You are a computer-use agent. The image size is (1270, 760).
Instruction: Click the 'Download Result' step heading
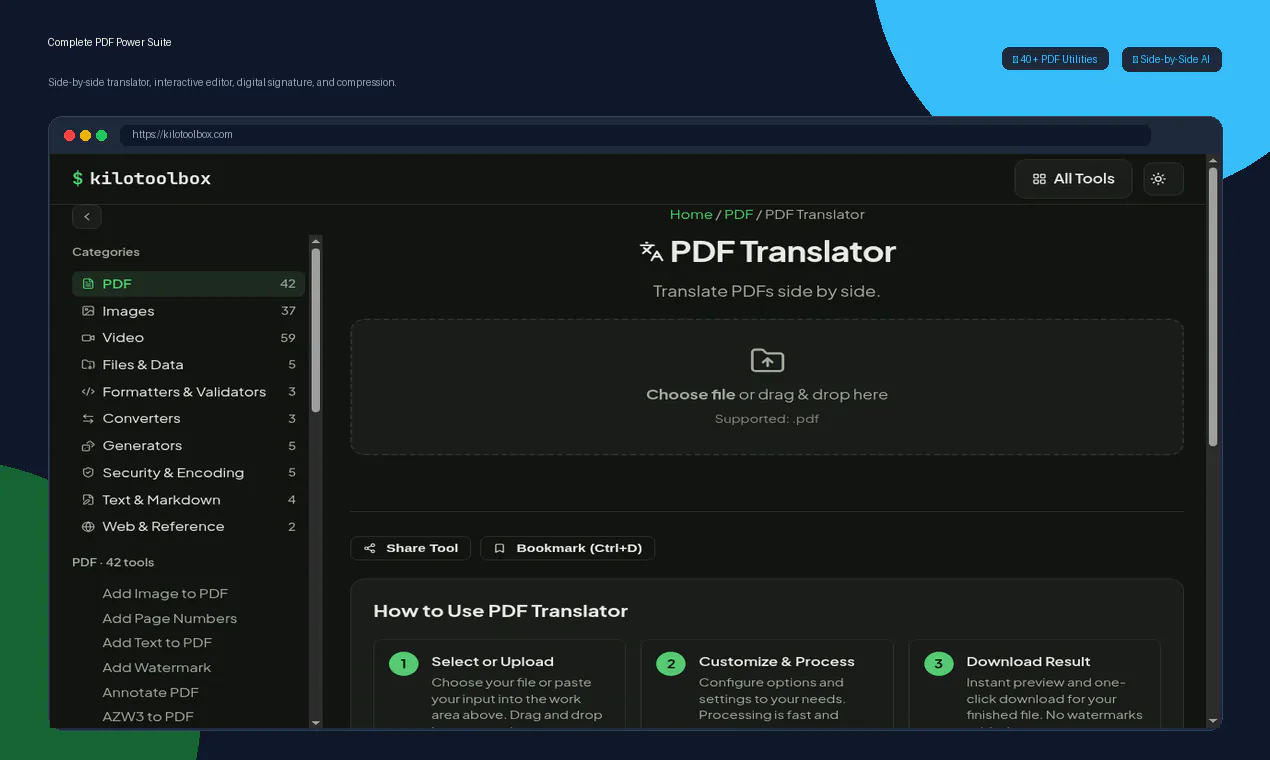1028,662
